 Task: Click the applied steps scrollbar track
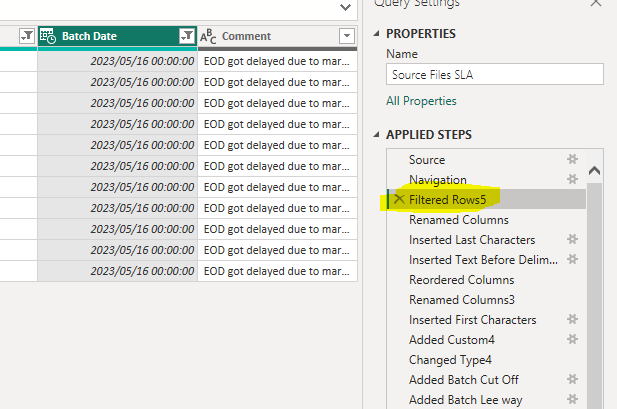tap(594, 295)
